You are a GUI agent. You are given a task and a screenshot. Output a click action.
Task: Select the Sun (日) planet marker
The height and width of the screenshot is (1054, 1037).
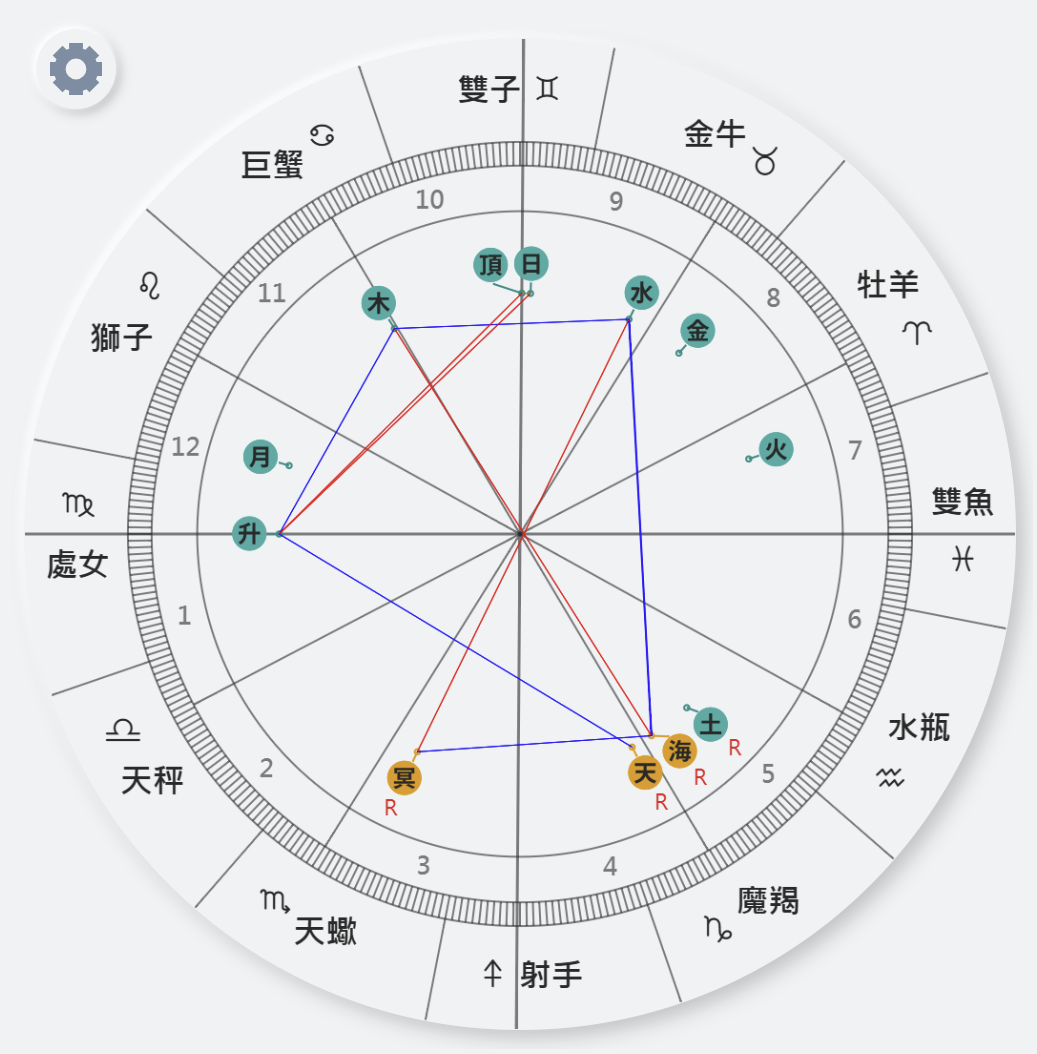pos(532,264)
